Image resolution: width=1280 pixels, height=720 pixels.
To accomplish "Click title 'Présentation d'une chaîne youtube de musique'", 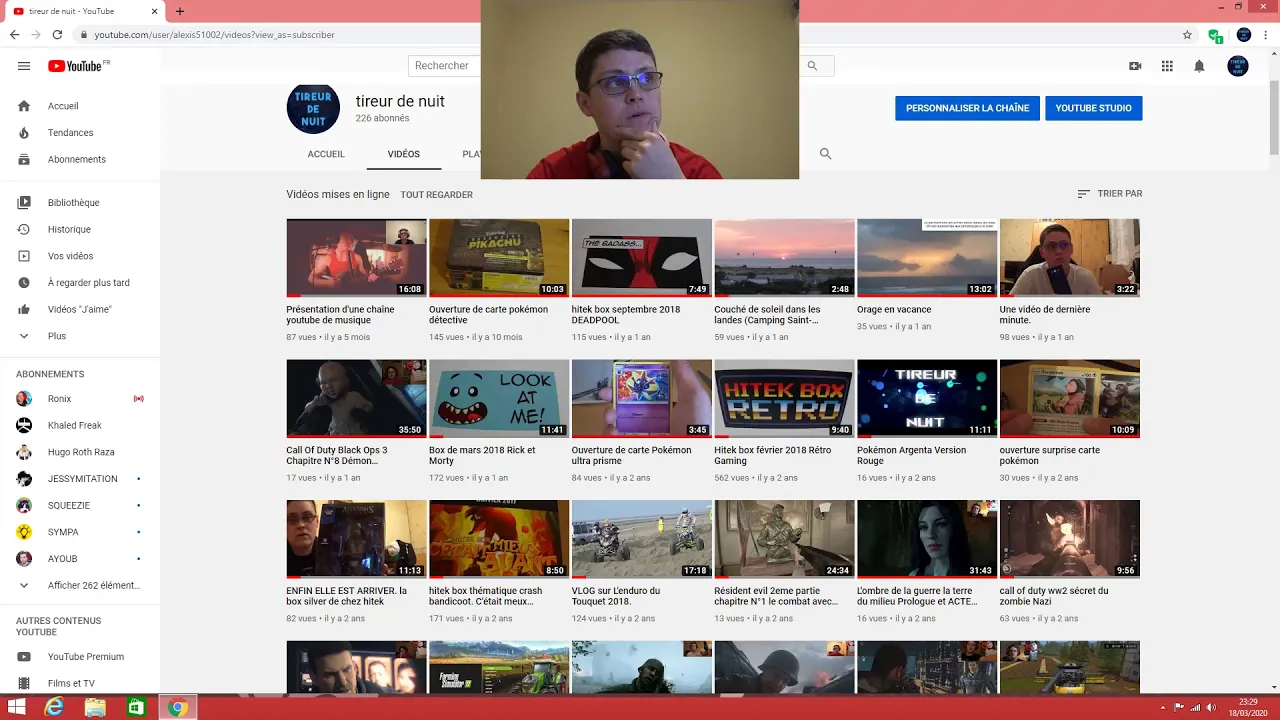I will (x=340, y=315).
